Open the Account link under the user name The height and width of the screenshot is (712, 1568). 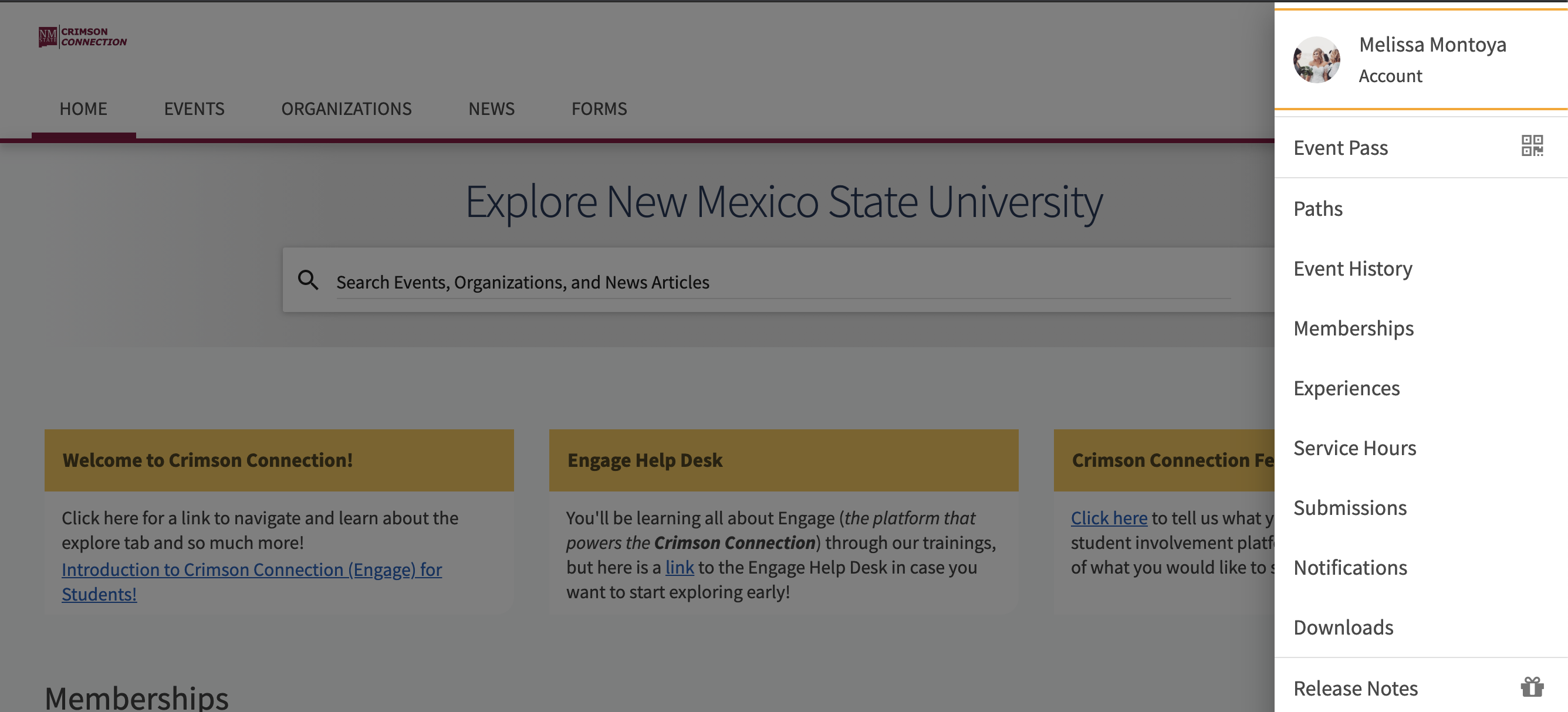(1390, 76)
